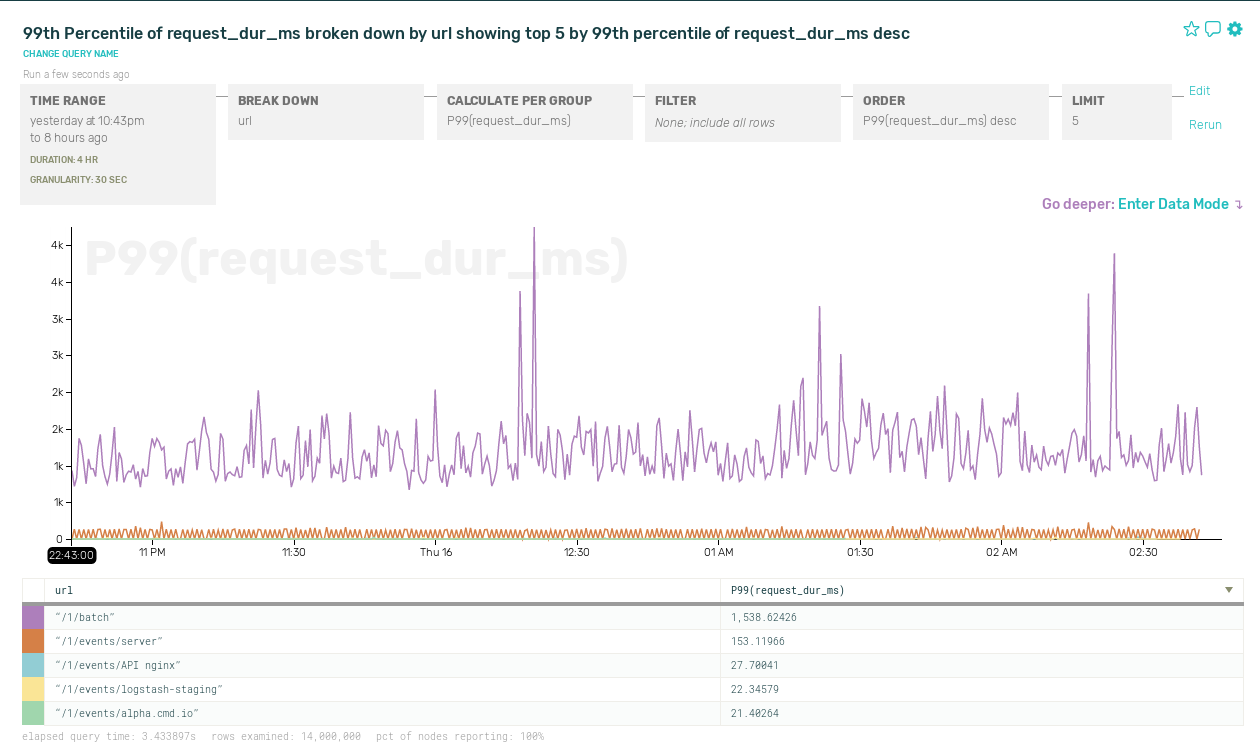Click the purple /1/batch color swatch
The image size is (1260, 755).
(33, 617)
